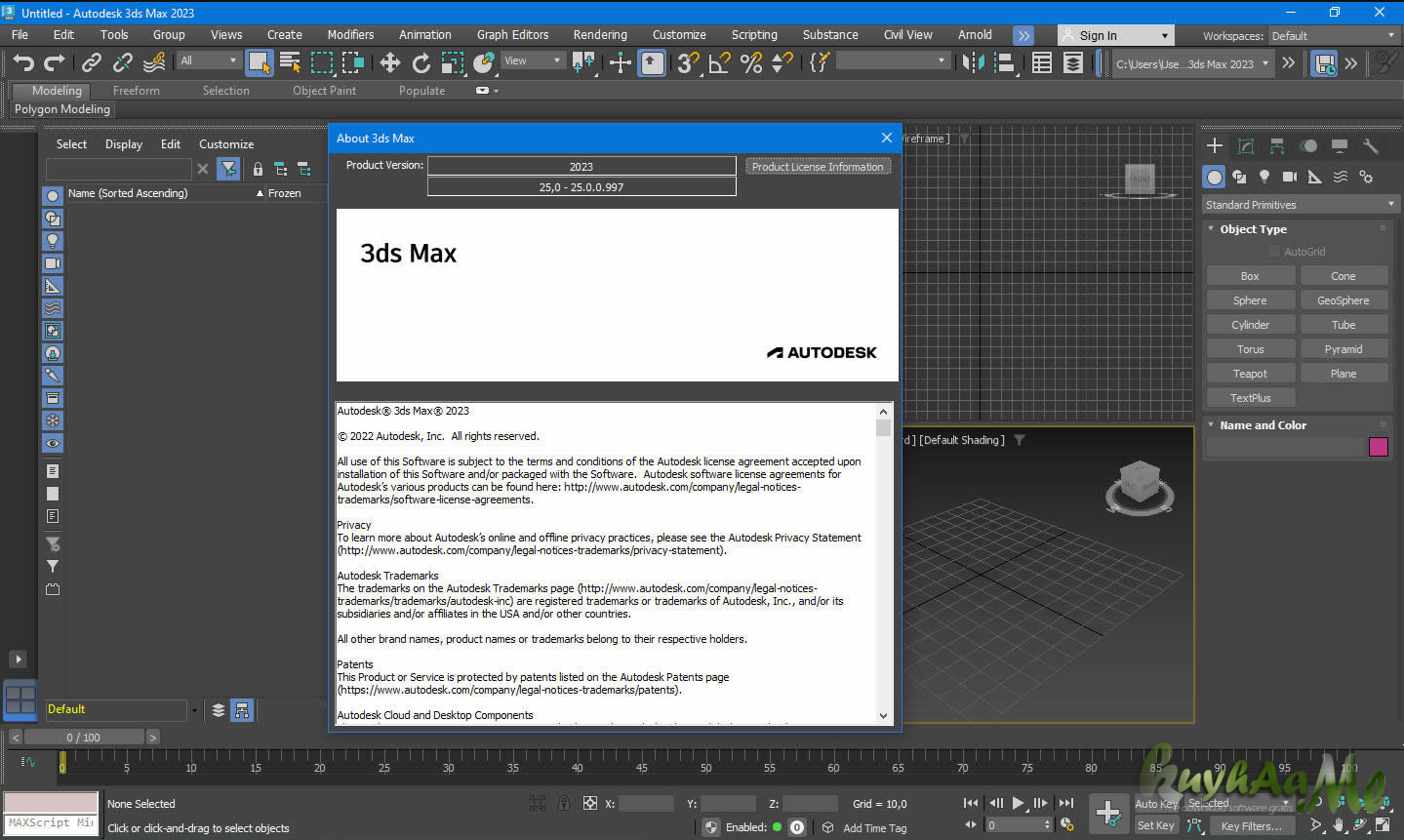
Task: Open Select by Name list icon
Action: click(291, 63)
